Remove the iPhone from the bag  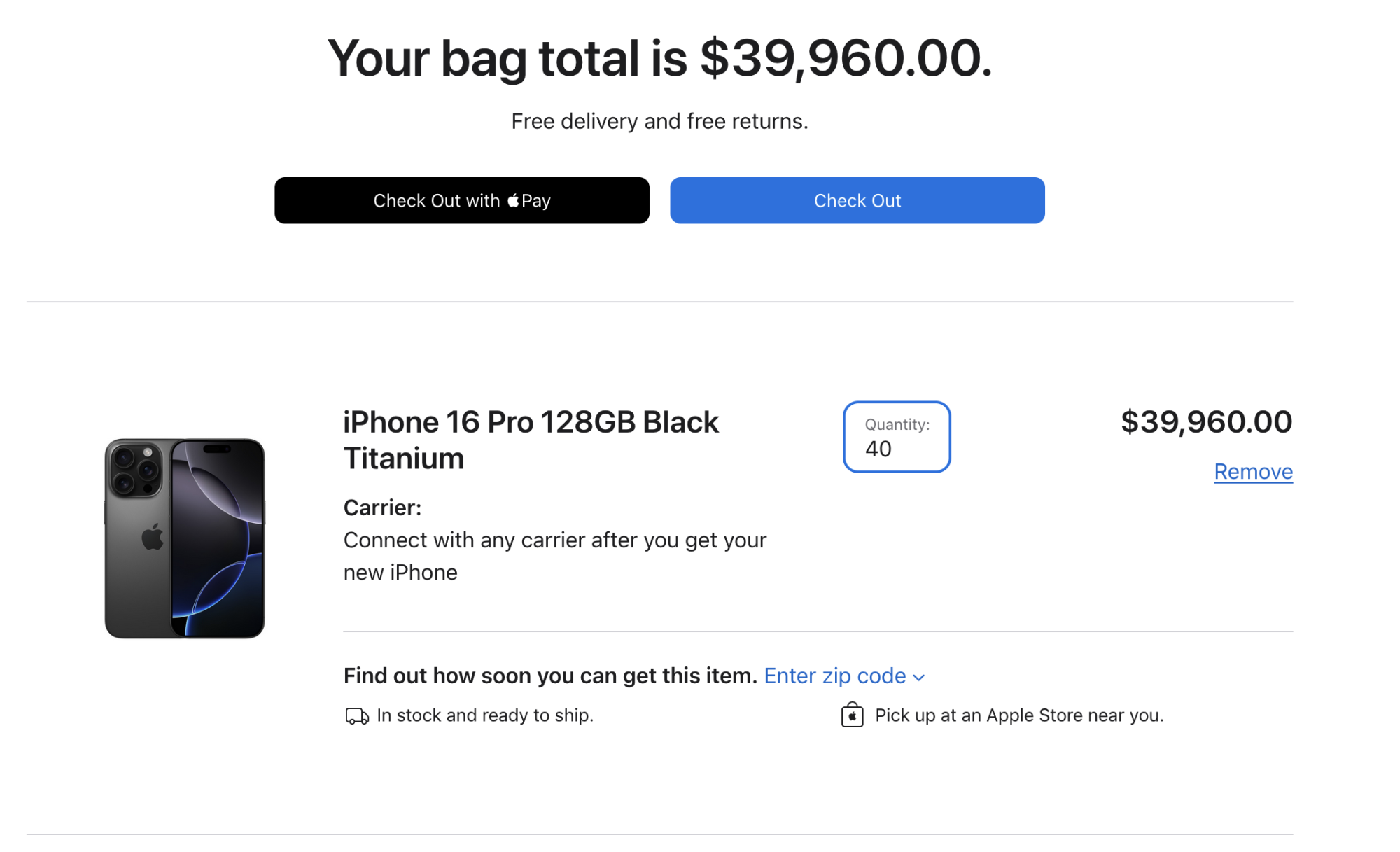click(1252, 472)
